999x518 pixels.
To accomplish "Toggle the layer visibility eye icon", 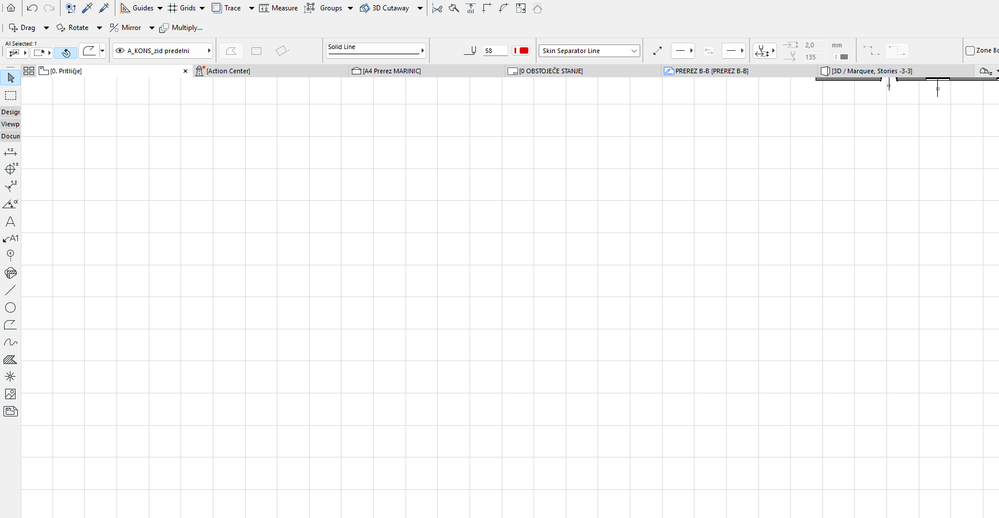I will (120, 51).
